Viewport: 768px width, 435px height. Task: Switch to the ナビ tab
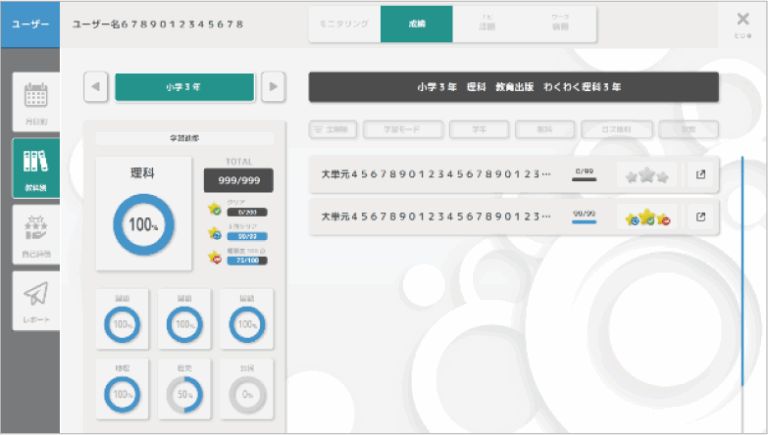pos(487,24)
